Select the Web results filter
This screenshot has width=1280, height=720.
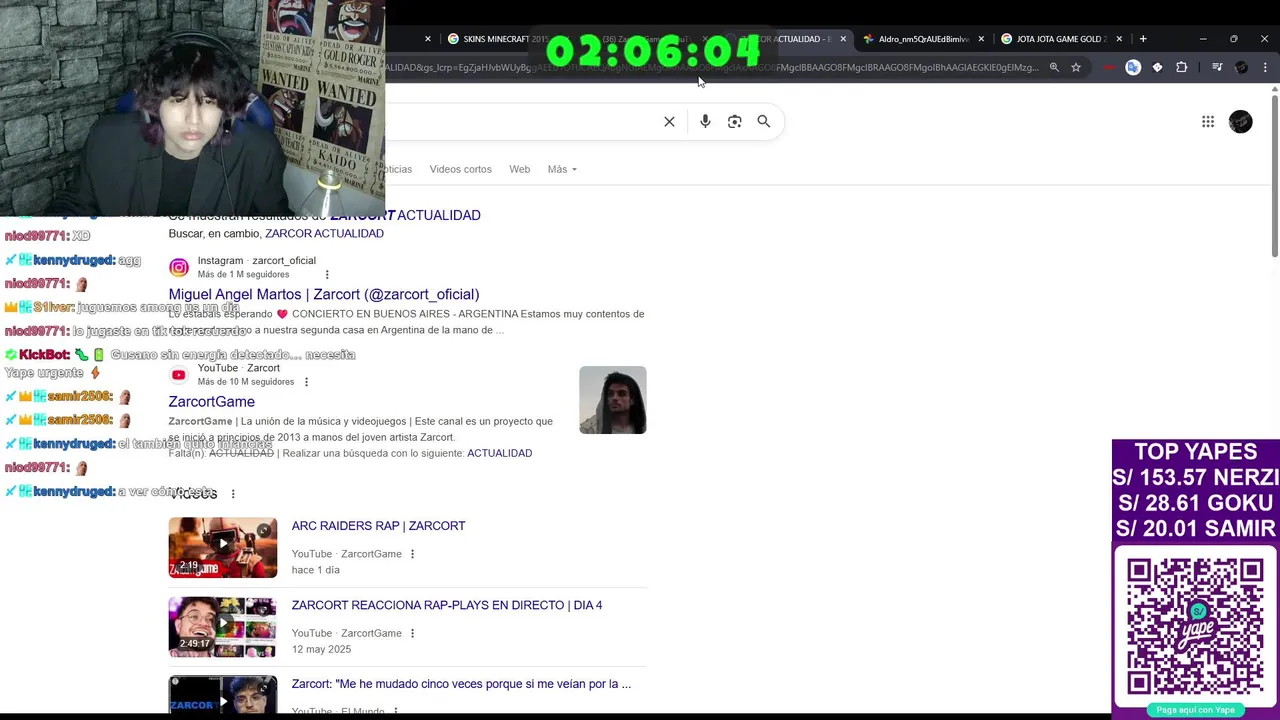click(x=519, y=169)
